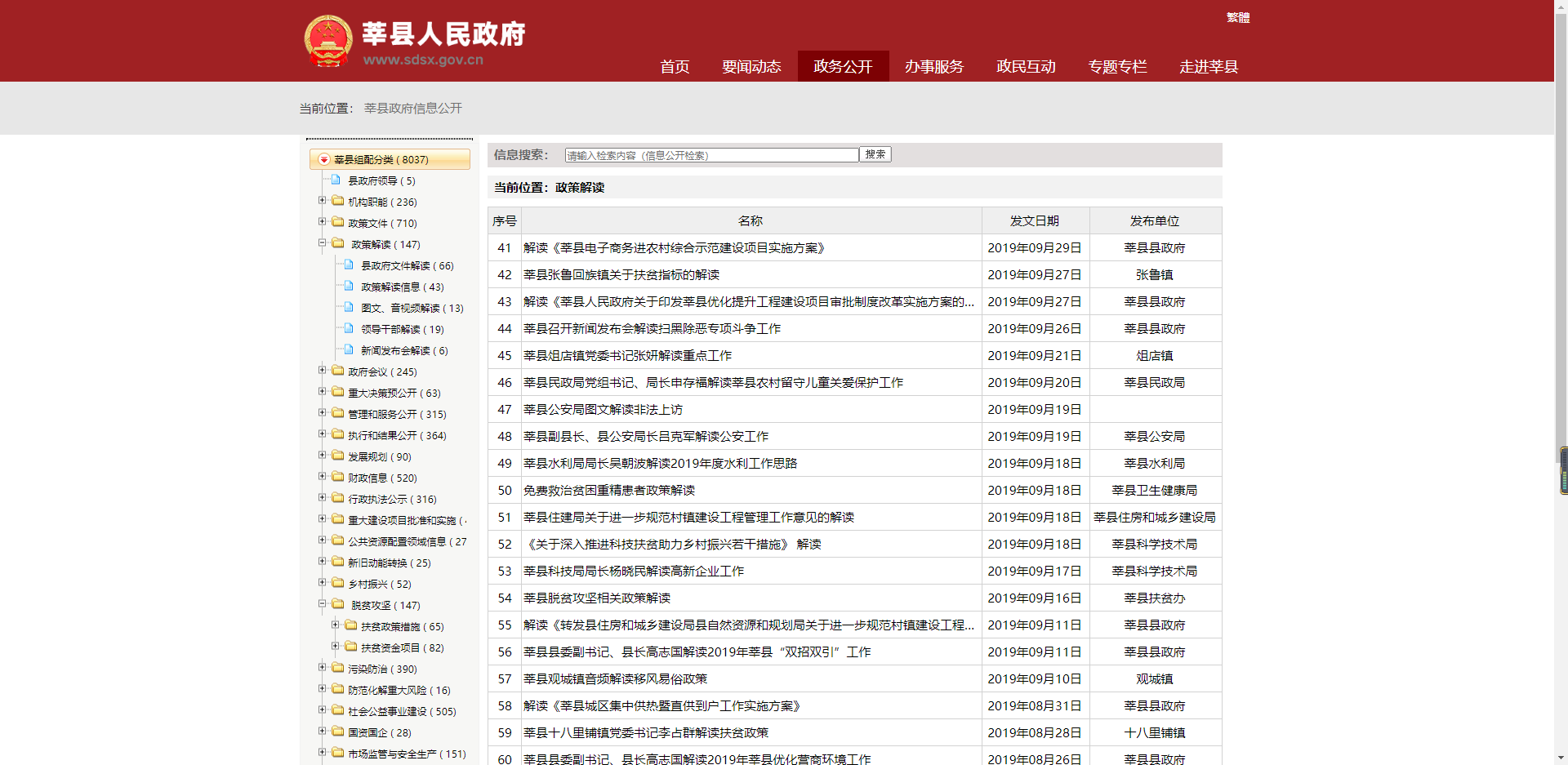
Task: Expand the 政策文件 tree node
Action: pyautogui.click(x=322, y=221)
